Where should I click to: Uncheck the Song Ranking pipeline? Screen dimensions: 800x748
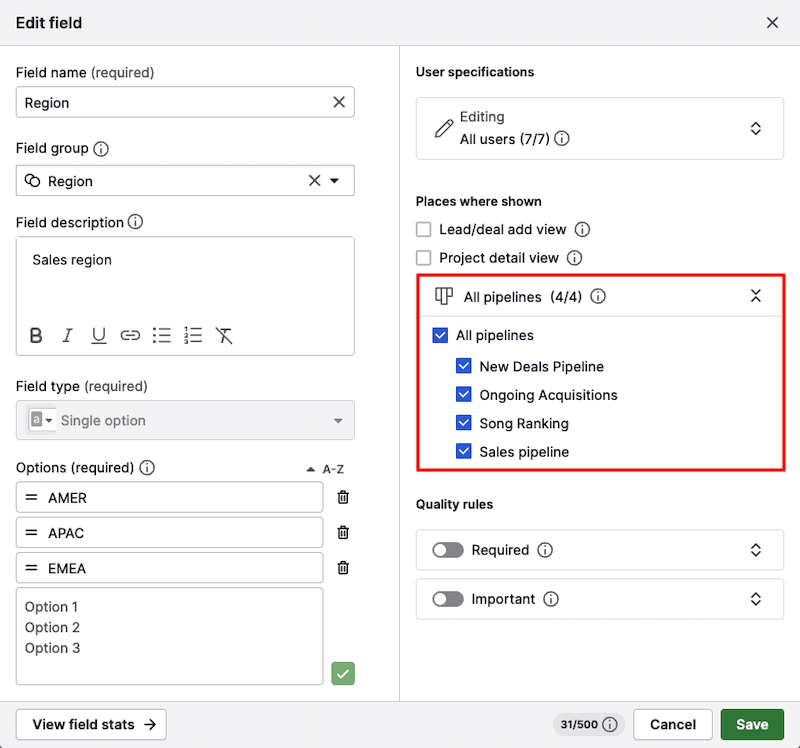pos(464,423)
